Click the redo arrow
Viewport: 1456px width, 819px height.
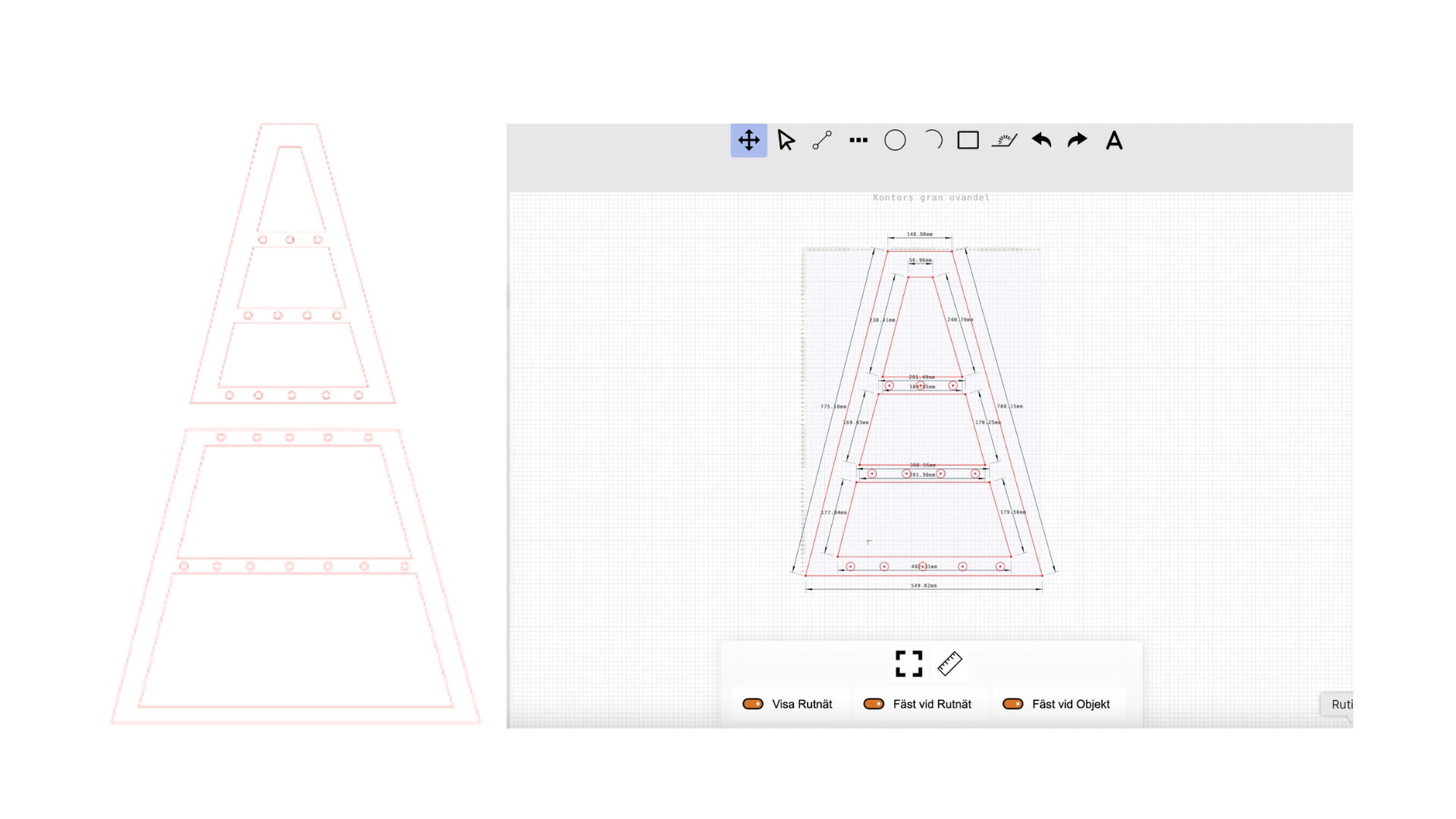(x=1078, y=140)
